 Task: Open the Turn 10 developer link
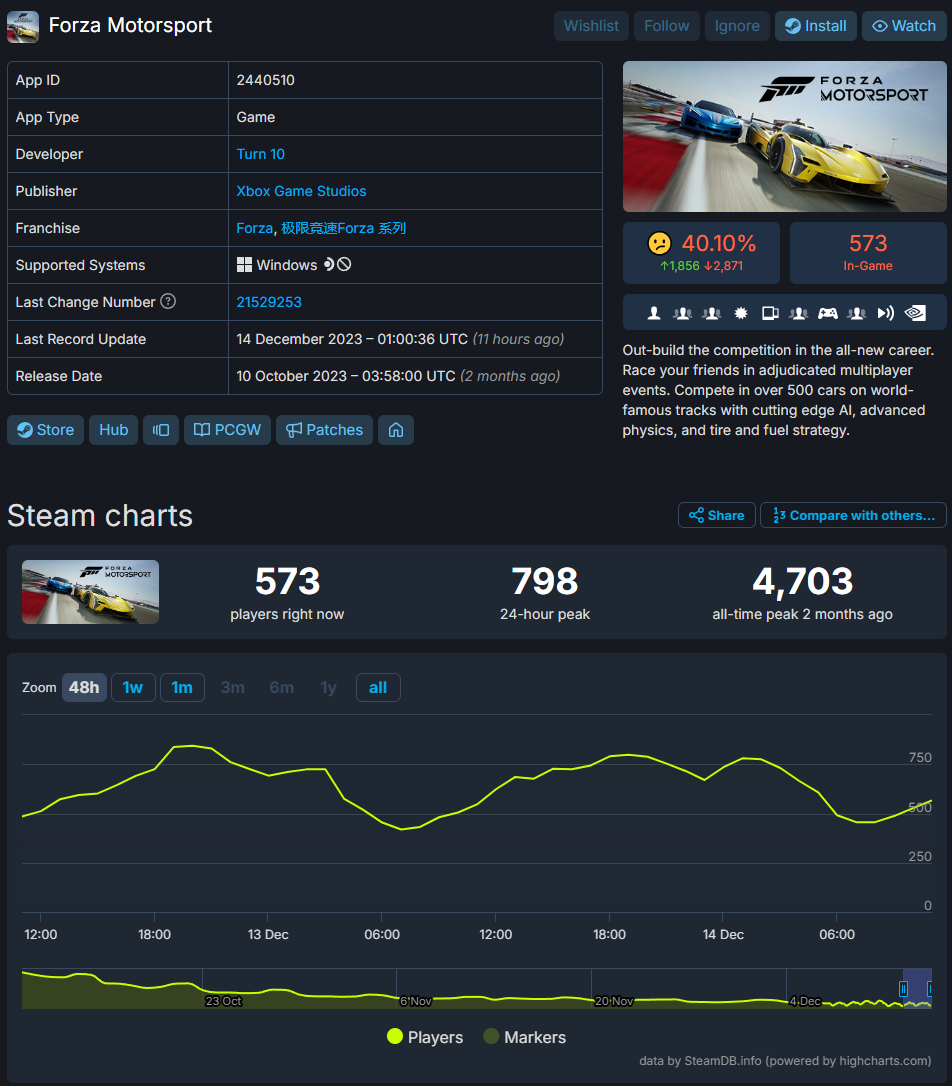260,154
